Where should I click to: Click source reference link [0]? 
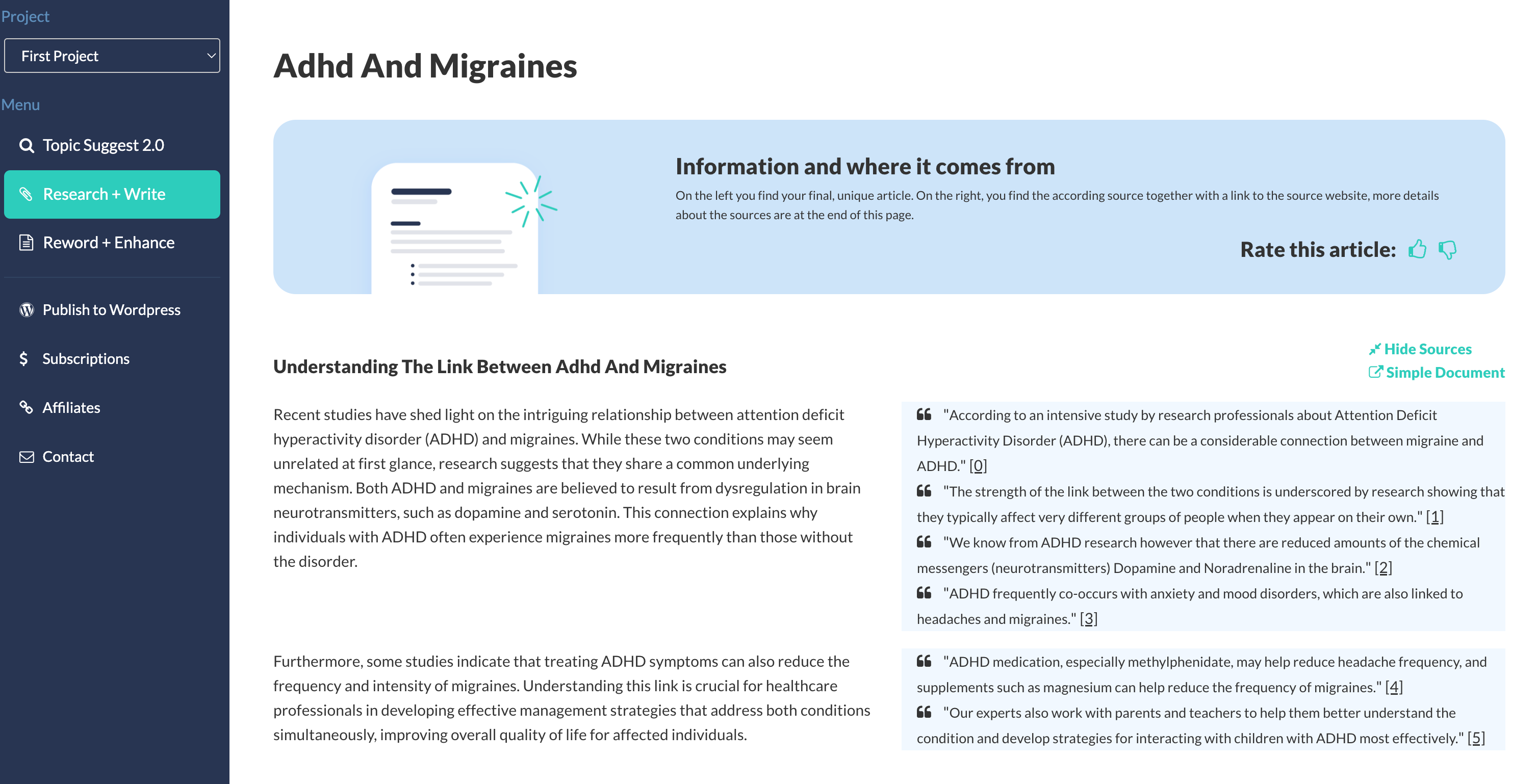pyautogui.click(x=979, y=466)
